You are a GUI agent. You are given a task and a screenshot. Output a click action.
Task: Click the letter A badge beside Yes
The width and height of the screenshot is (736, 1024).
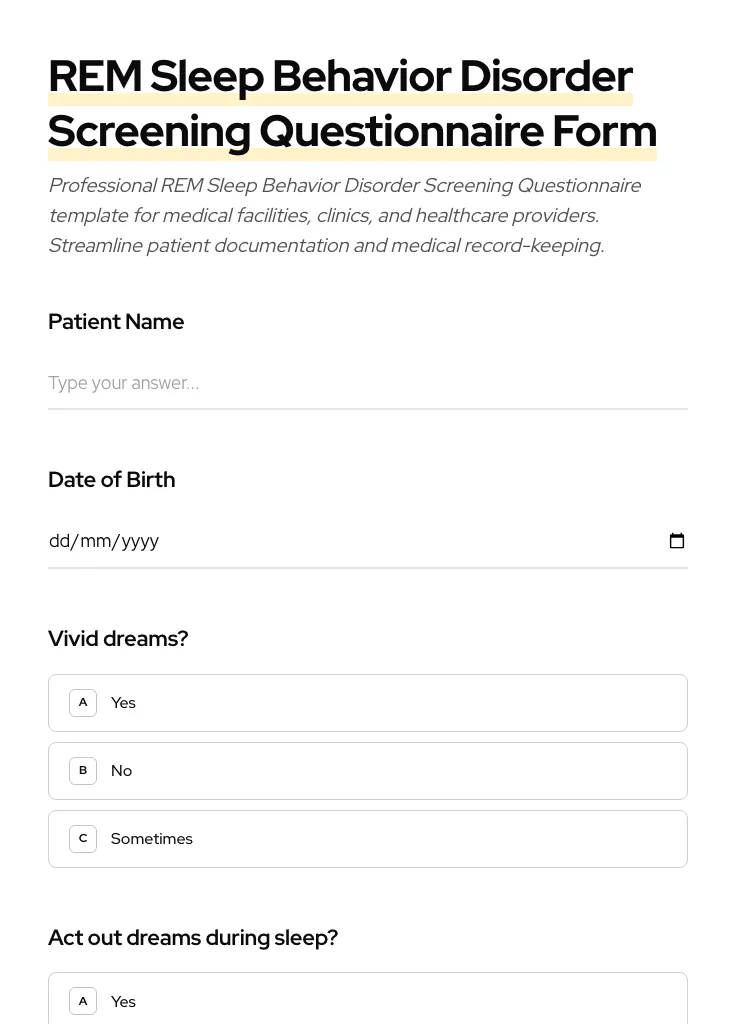coord(83,702)
